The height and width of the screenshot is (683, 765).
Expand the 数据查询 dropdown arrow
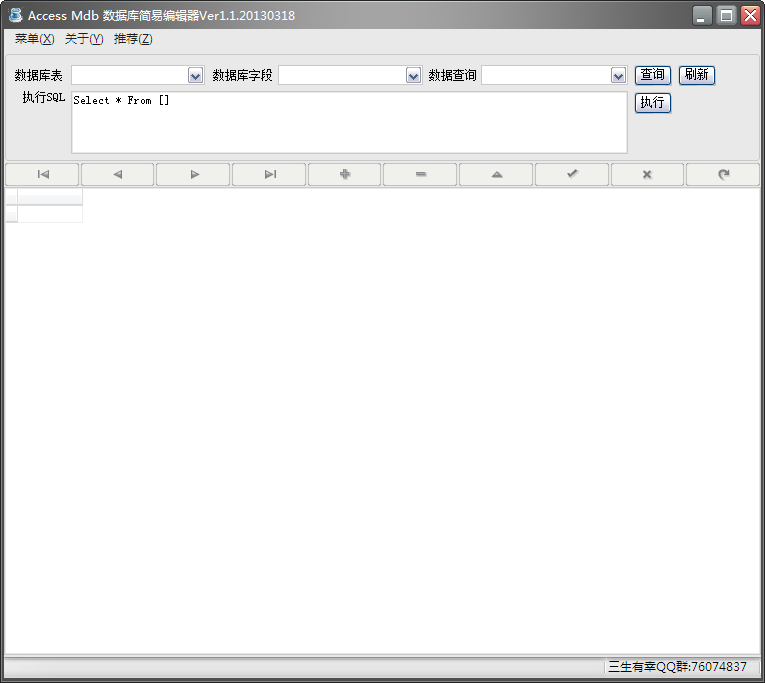[x=618, y=76]
